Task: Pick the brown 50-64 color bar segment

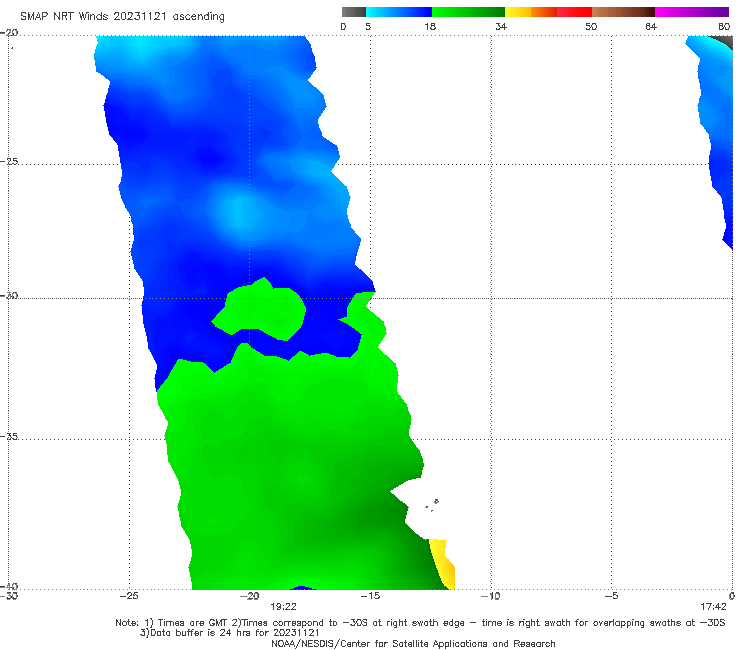Action: 623,12
